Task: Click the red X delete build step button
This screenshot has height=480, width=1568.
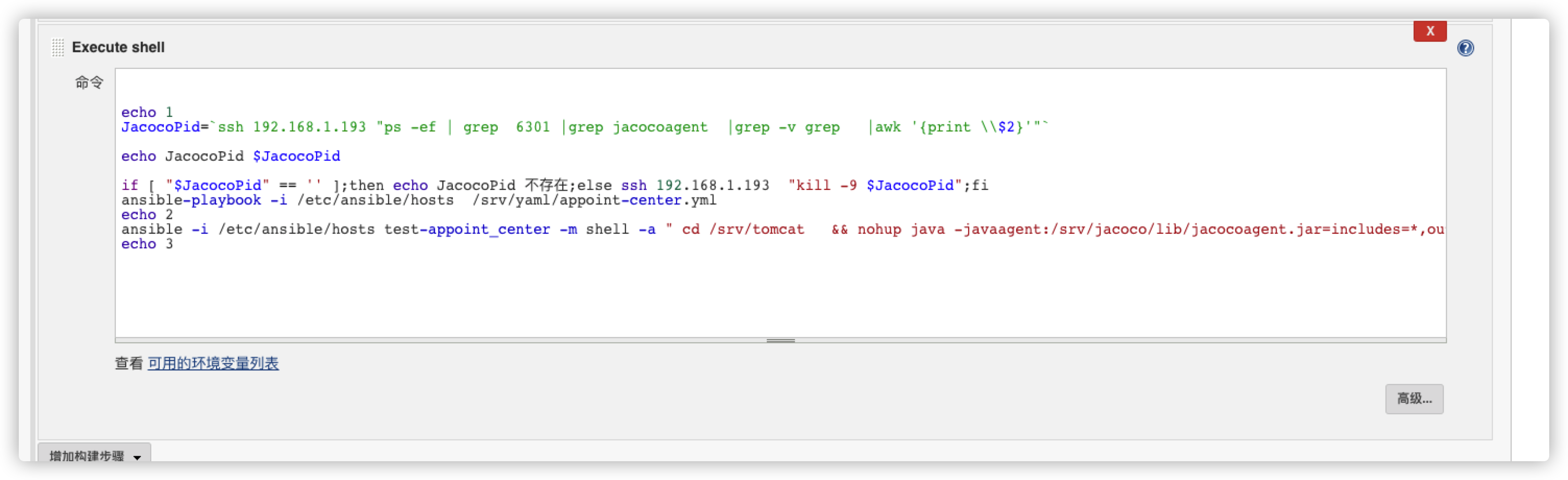Action: tap(1429, 30)
